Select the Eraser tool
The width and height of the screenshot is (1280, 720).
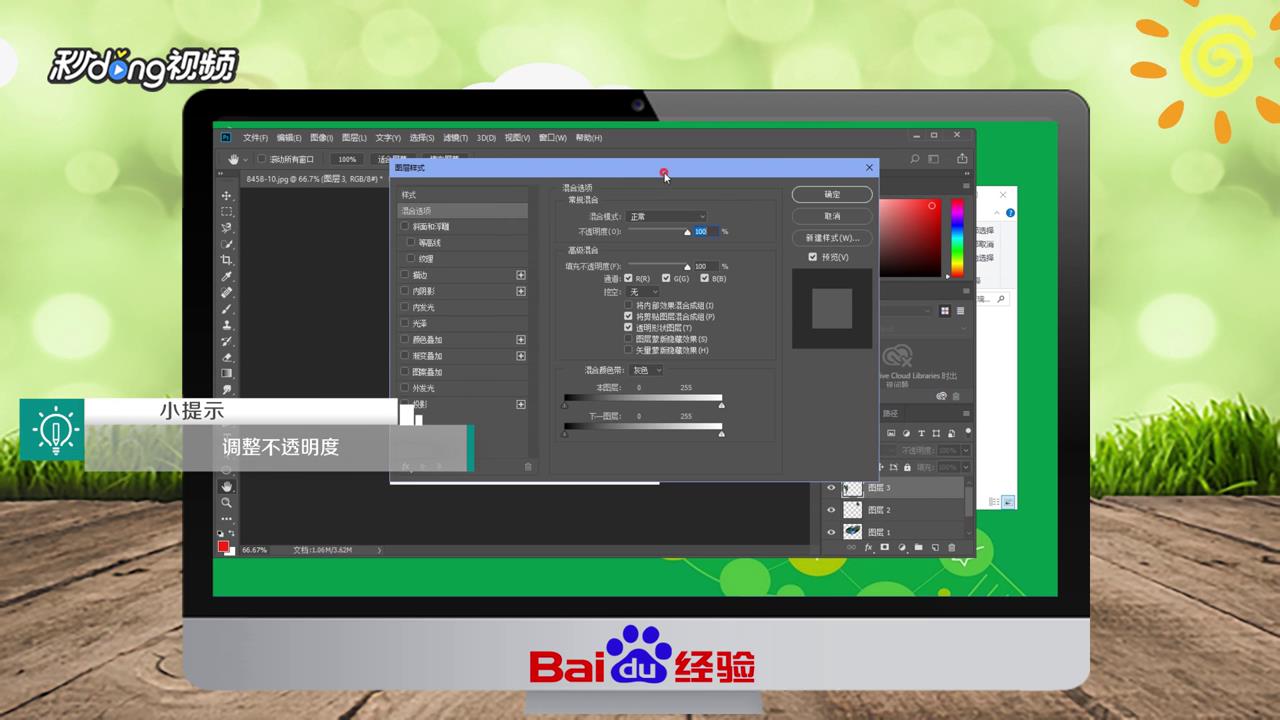click(x=227, y=357)
